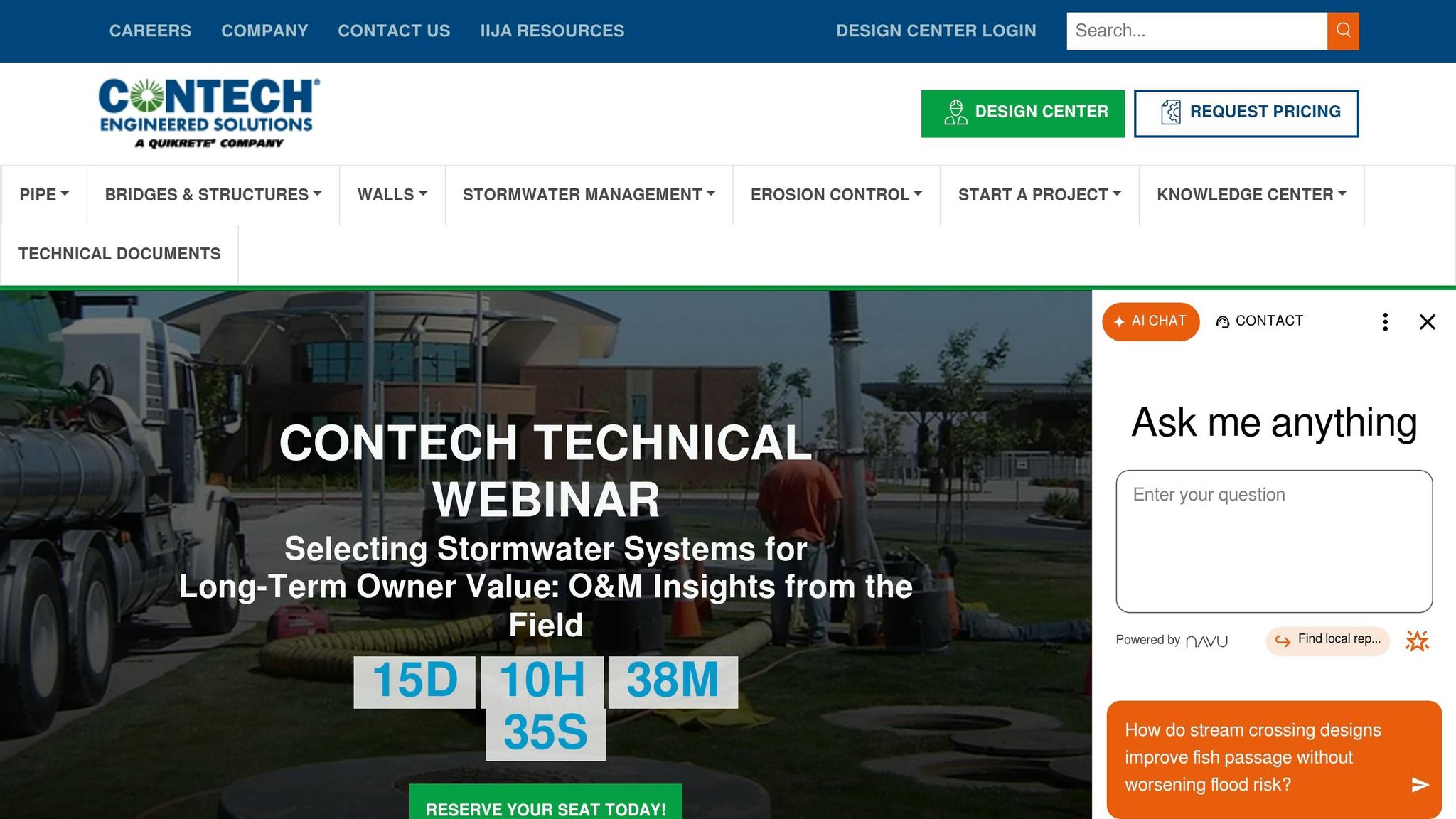1456x819 pixels.
Task: Click Design Center Login
Action: pos(936,31)
